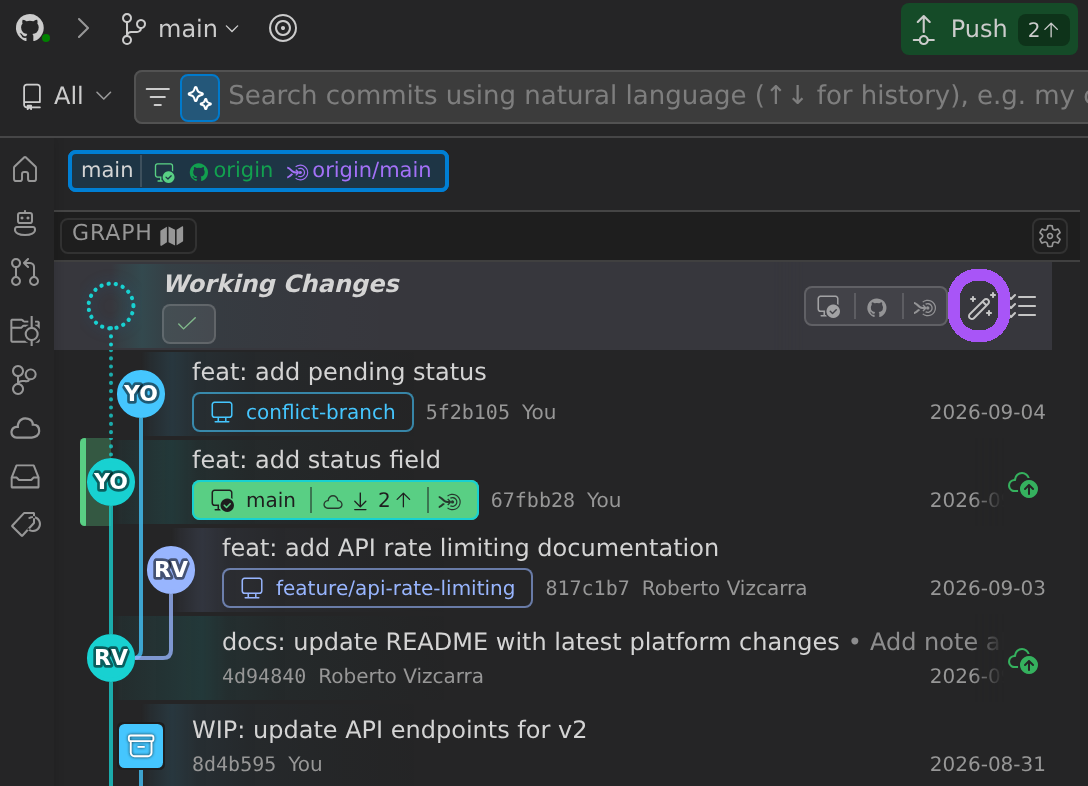Click local checked-out icon in branch header
Screen dimensions: 1088x786
164,171
